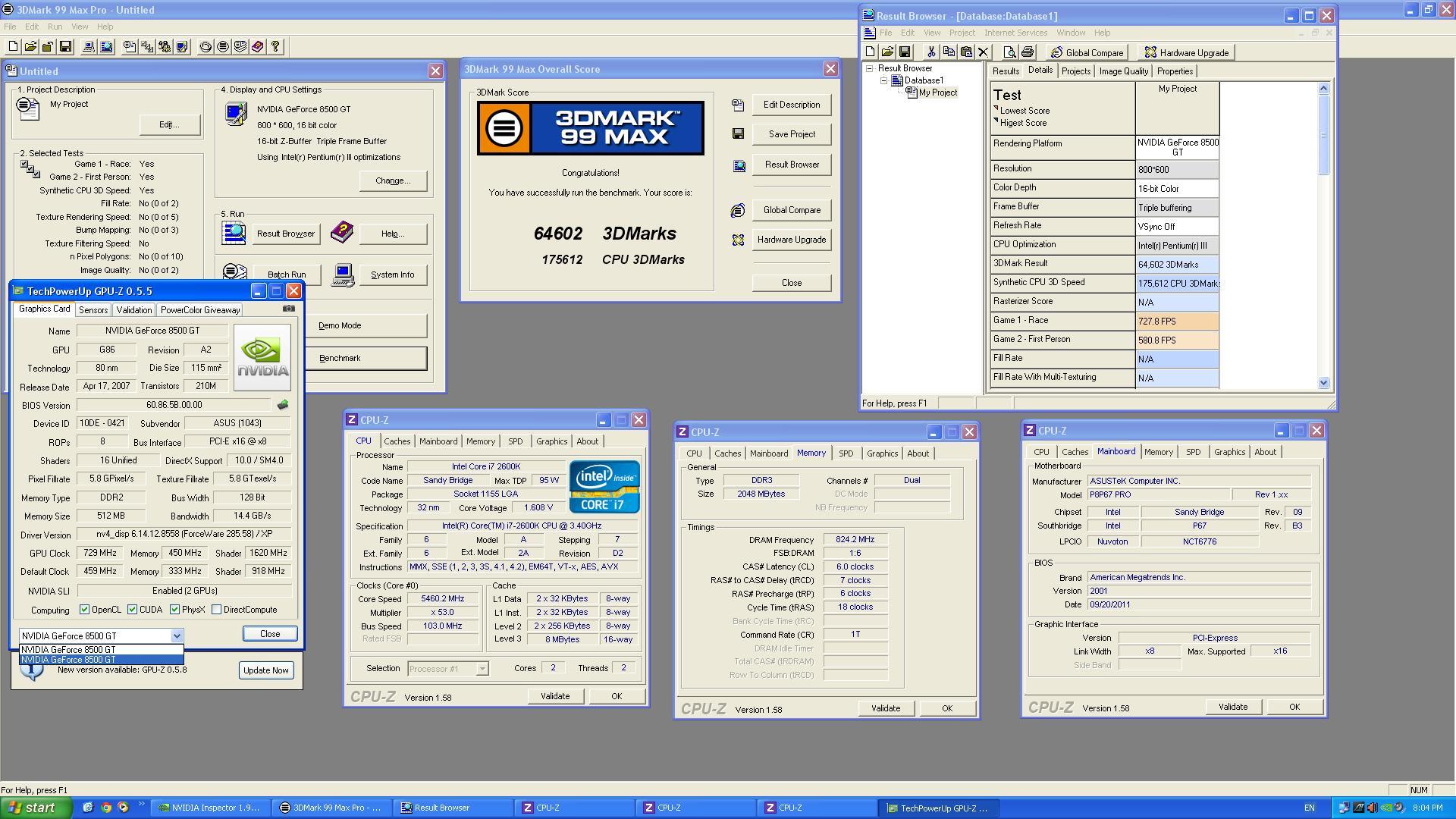Click the Edit... button under Project Description
This screenshot has width=1456, height=819.
tap(169, 124)
